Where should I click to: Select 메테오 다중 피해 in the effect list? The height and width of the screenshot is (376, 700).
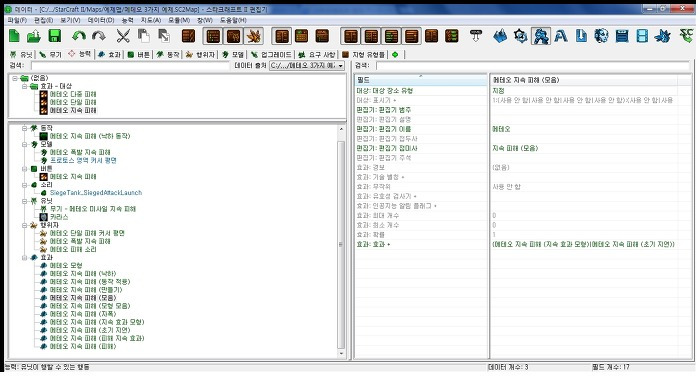tap(73, 94)
